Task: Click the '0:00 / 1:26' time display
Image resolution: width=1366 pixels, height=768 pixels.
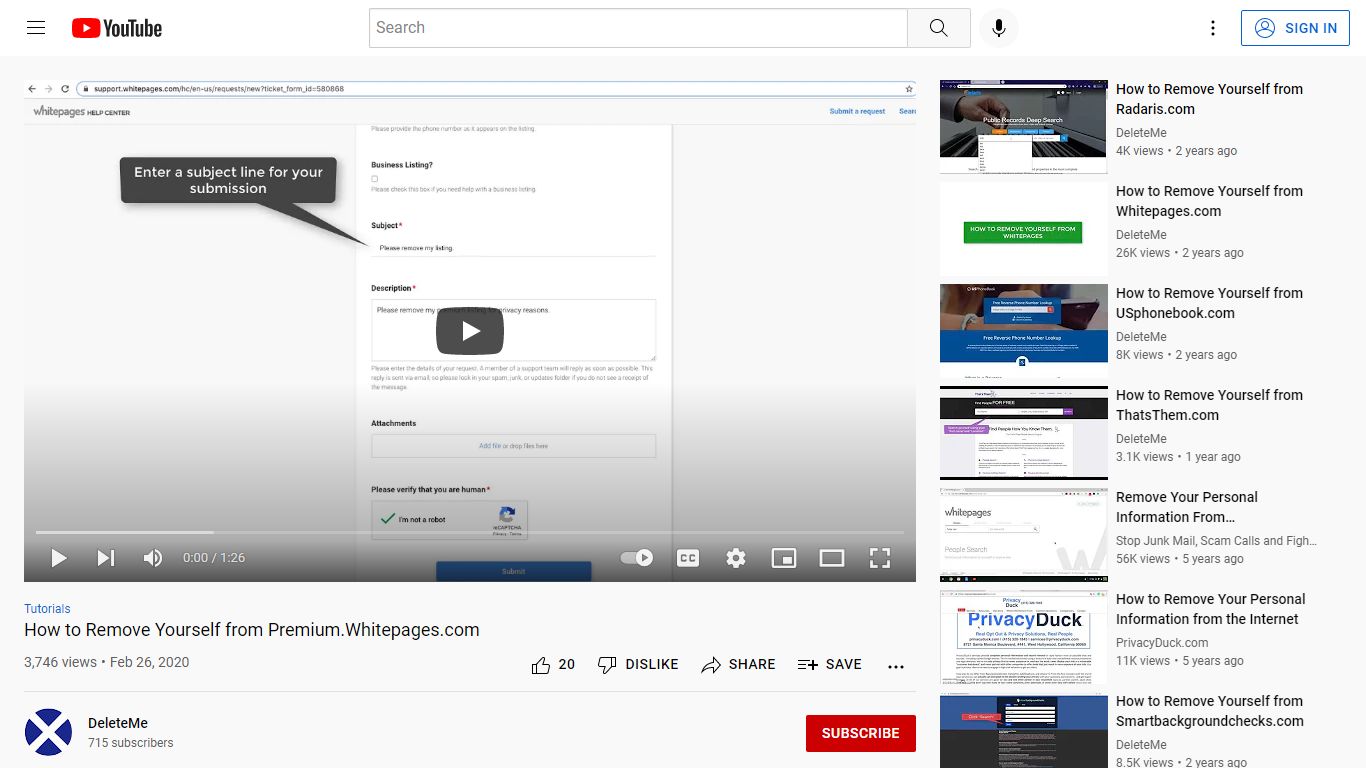Action: click(214, 558)
